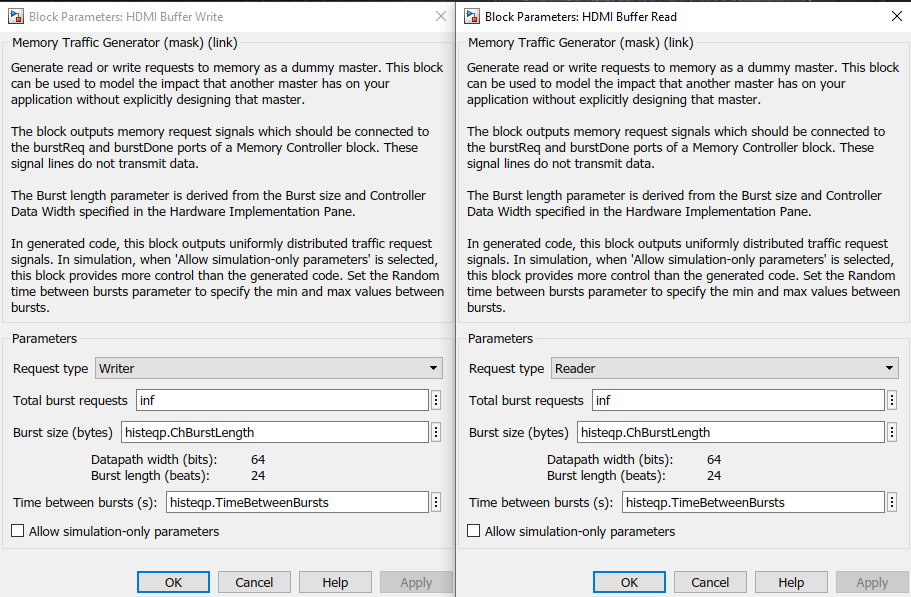Click the Time between bursts field in HDMI Buffer Write
911x597 pixels.
click(x=298, y=502)
